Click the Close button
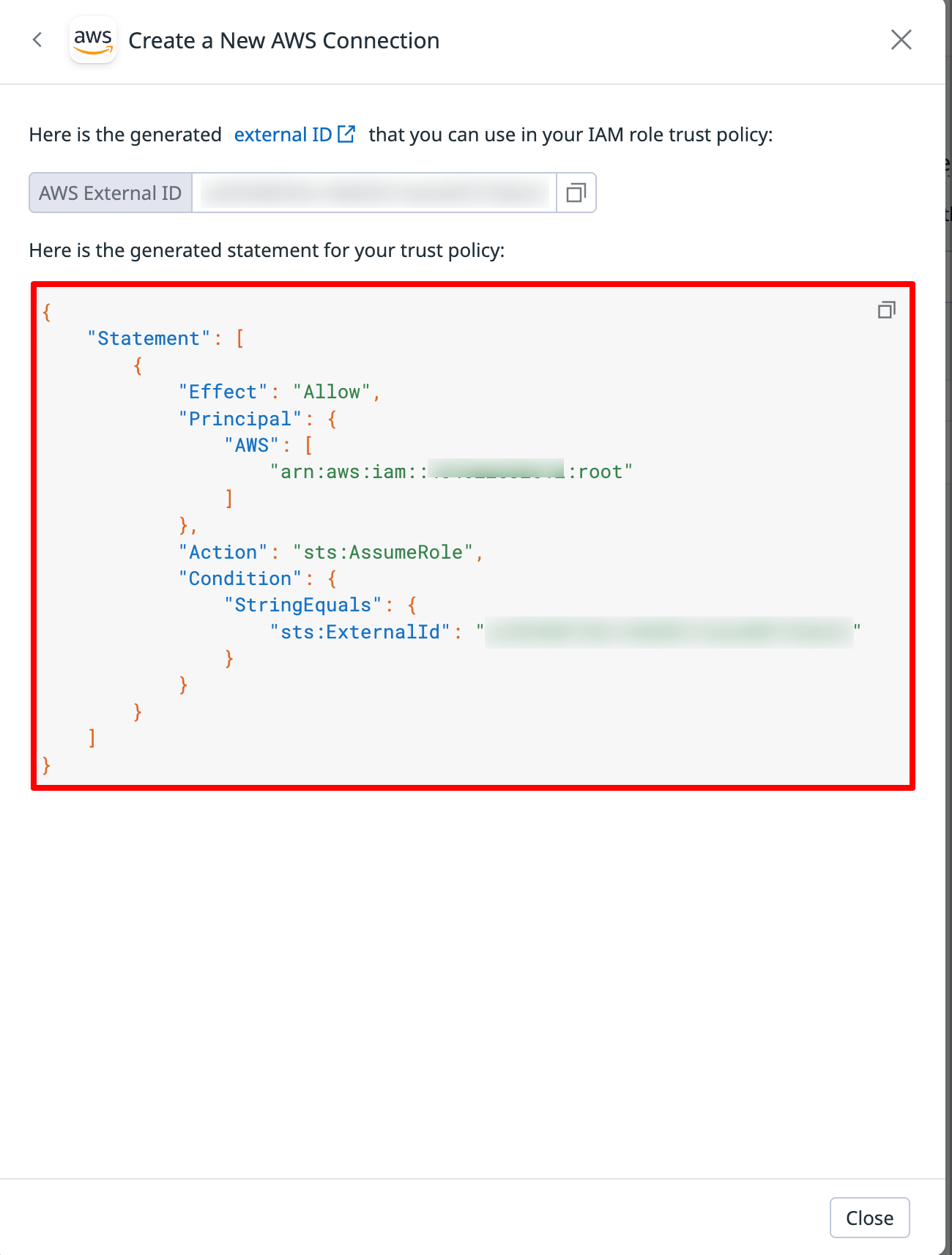The height and width of the screenshot is (1255, 952). coord(869,1218)
